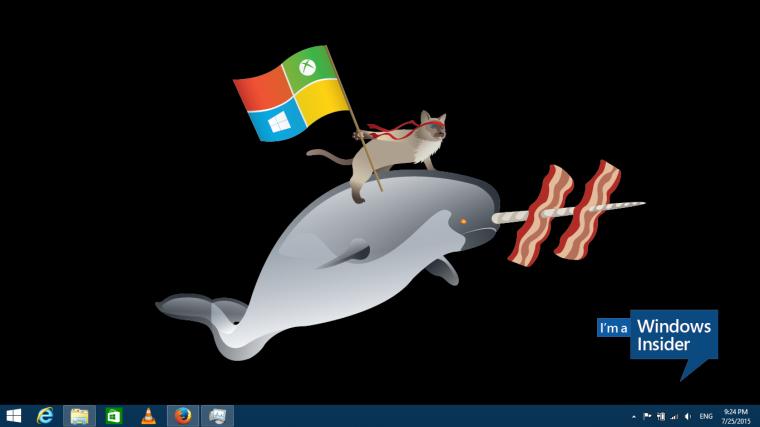760x427 pixels.
Task: Open the Windows Start button
Action: (14, 416)
